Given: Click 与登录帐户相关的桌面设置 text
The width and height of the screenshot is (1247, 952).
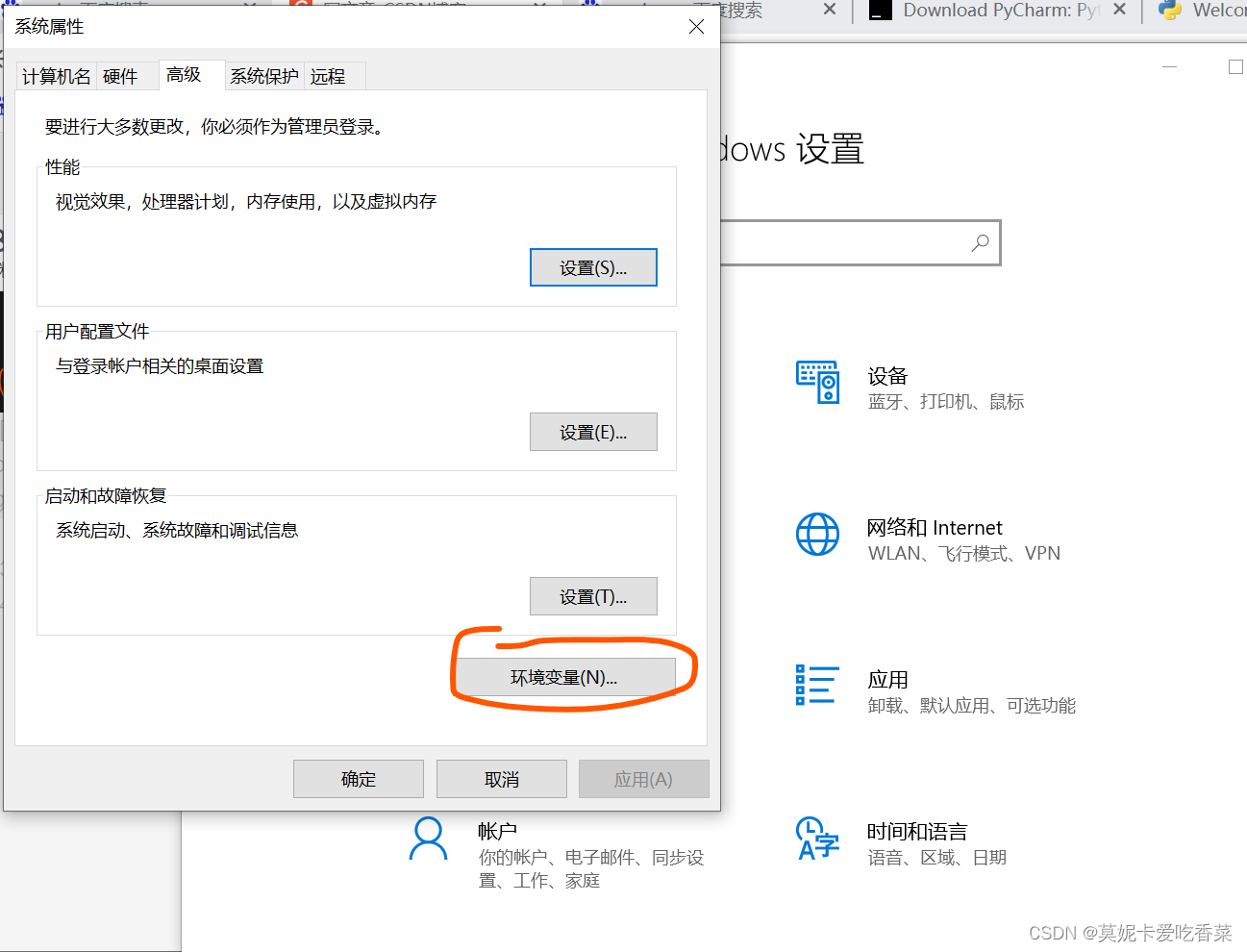Looking at the screenshot, I should [160, 366].
